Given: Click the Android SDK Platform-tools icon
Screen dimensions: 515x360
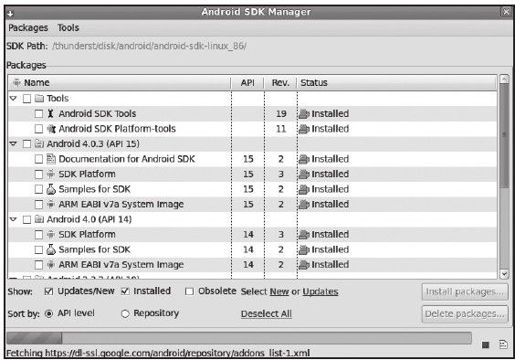Looking at the screenshot, I should tap(51, 129).
